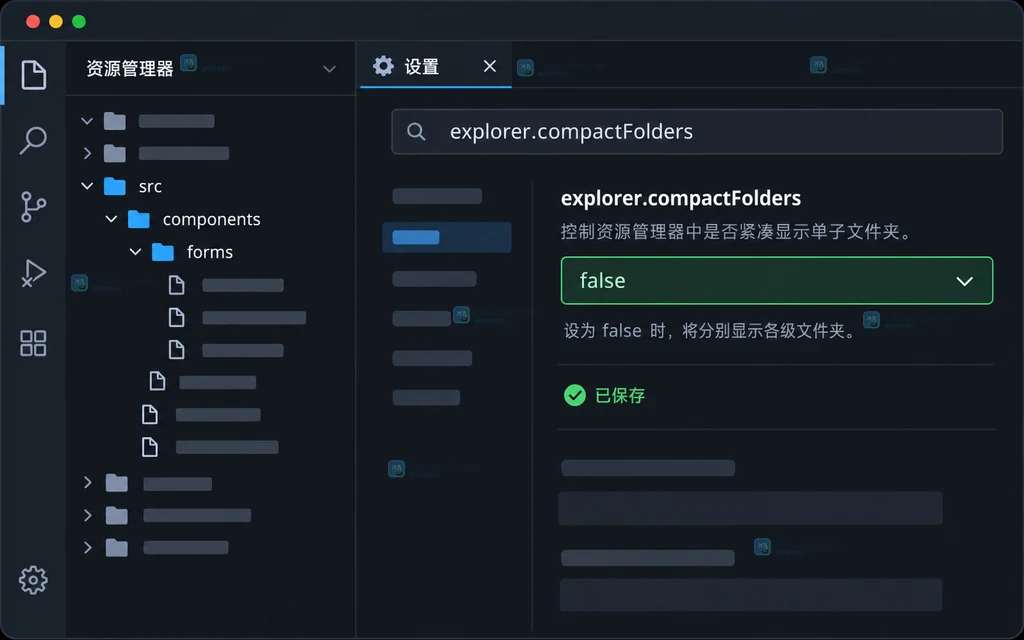Viewport: 1024px width, 640px height.
Task: Click the explorer.compactFolders setting title
Action: click(680, 198)
